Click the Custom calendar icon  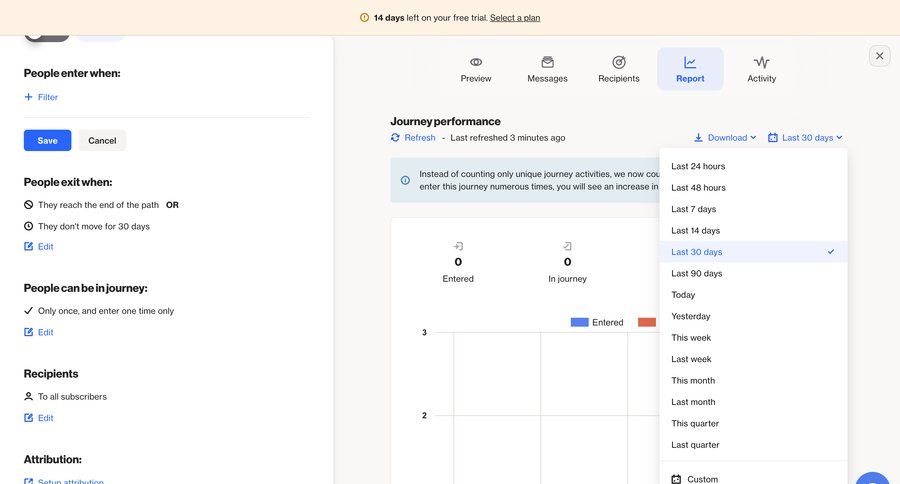click(x=676, y=479)
